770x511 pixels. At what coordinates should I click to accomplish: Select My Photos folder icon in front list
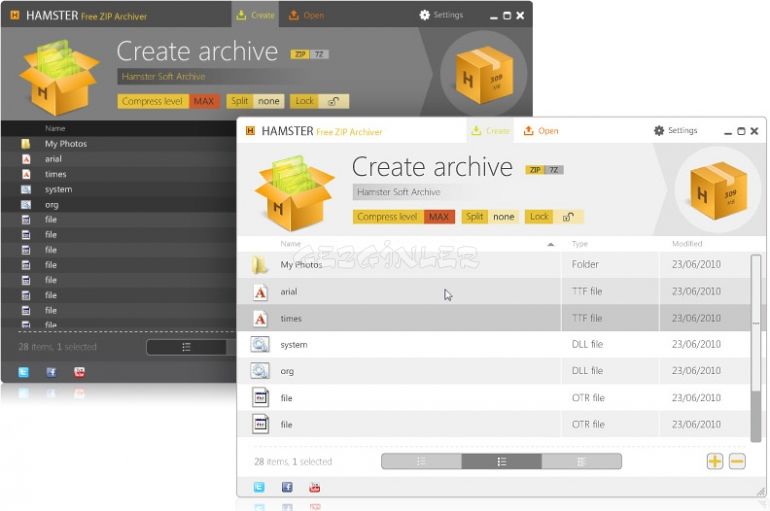[260, 265]
